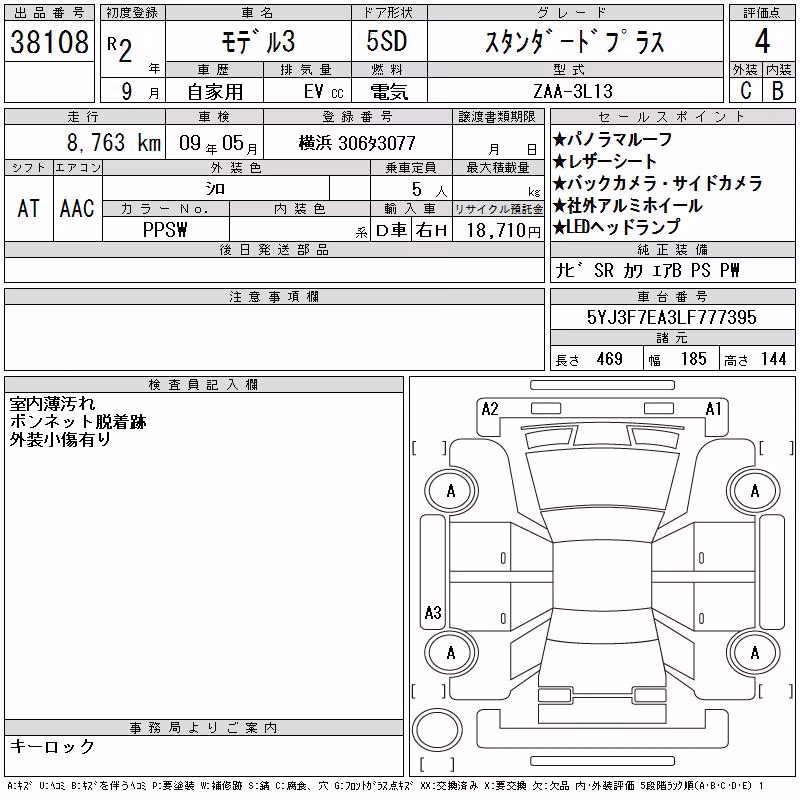Select the color number PPSW
800x800 pixels.
165,230
